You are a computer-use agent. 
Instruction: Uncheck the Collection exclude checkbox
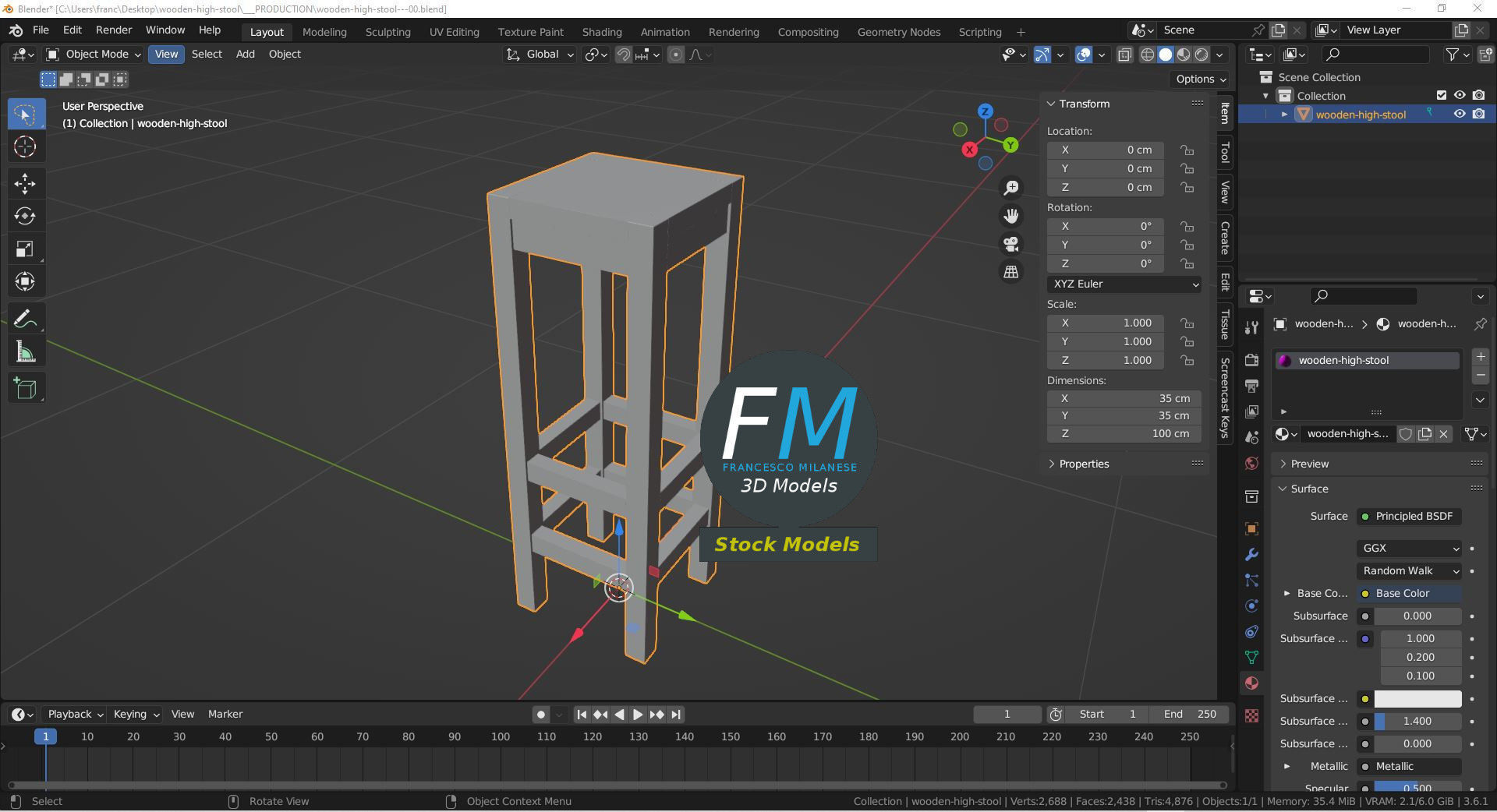click(1441, 95)
